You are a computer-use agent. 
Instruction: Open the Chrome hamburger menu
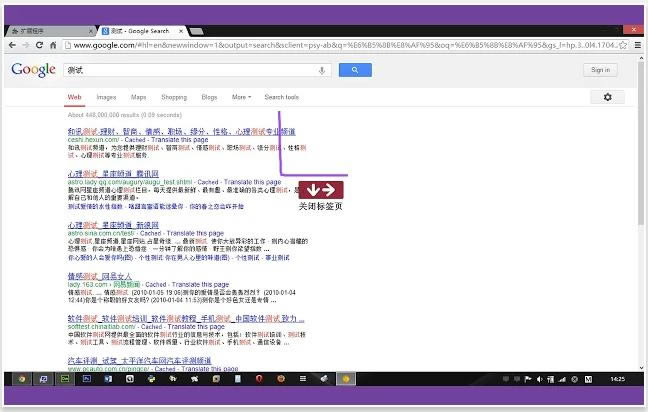coord(638,45)
